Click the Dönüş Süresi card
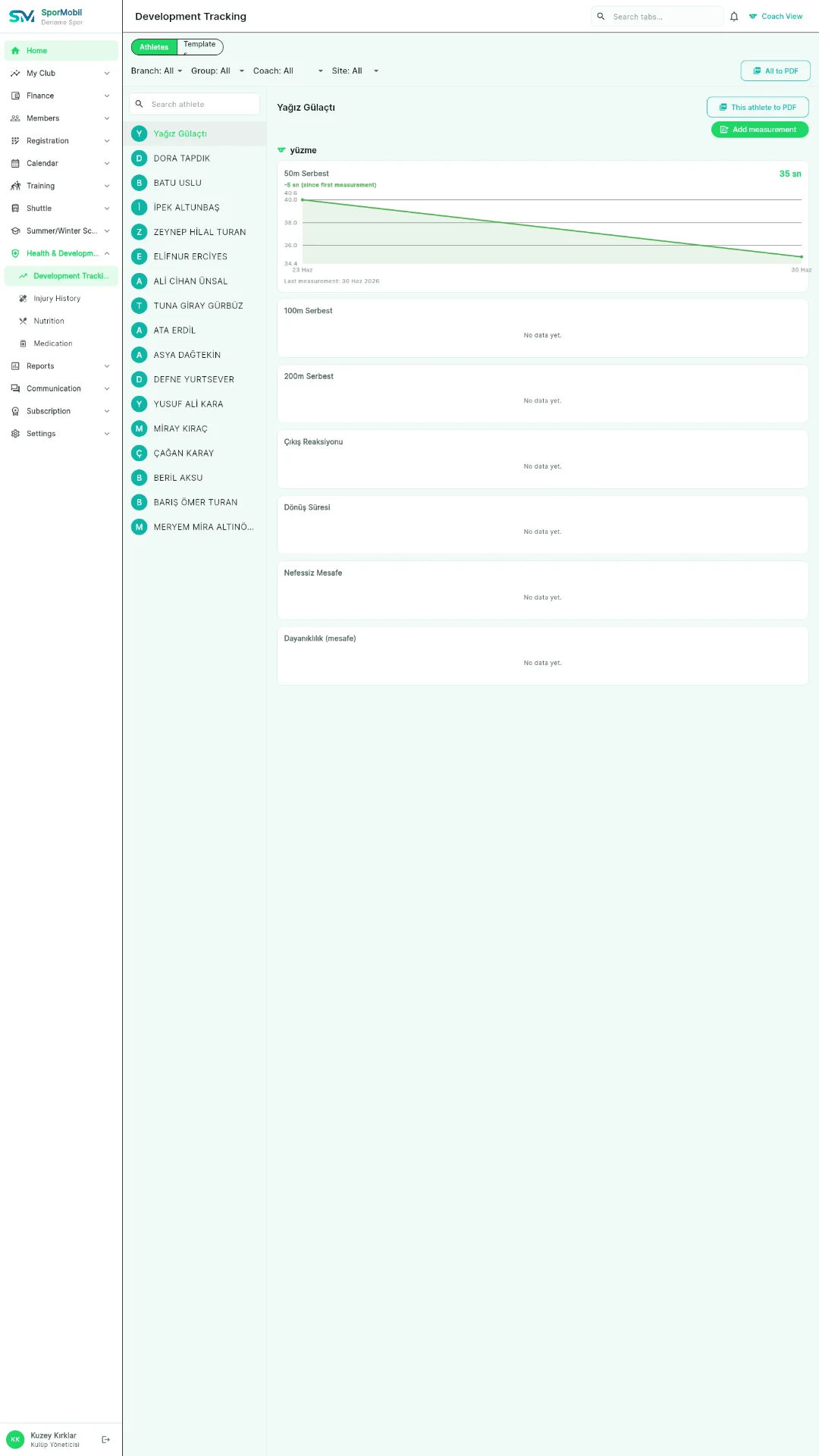 (x=543, y=525)
